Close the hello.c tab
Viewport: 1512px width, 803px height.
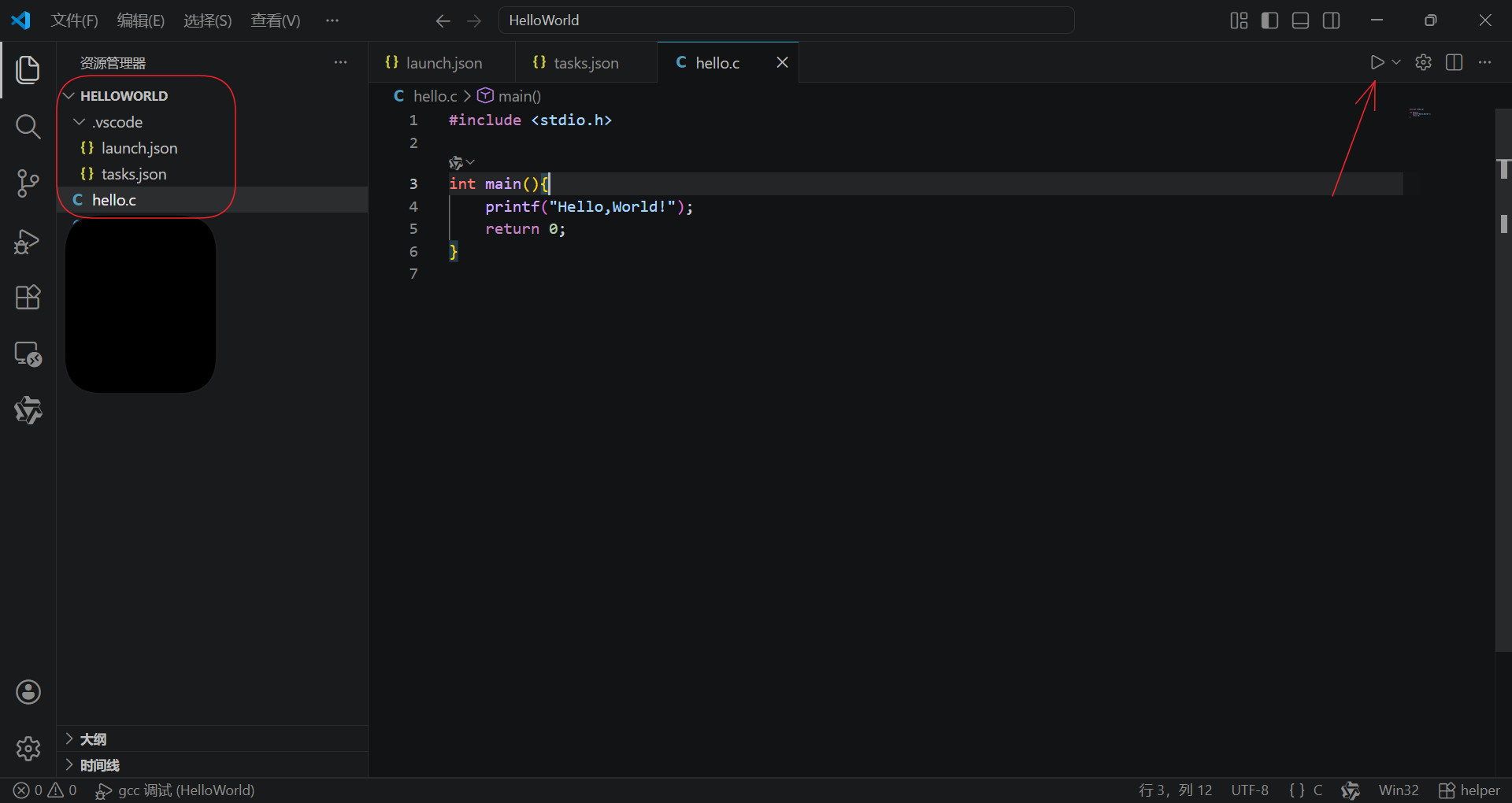[x=782, y=62]
